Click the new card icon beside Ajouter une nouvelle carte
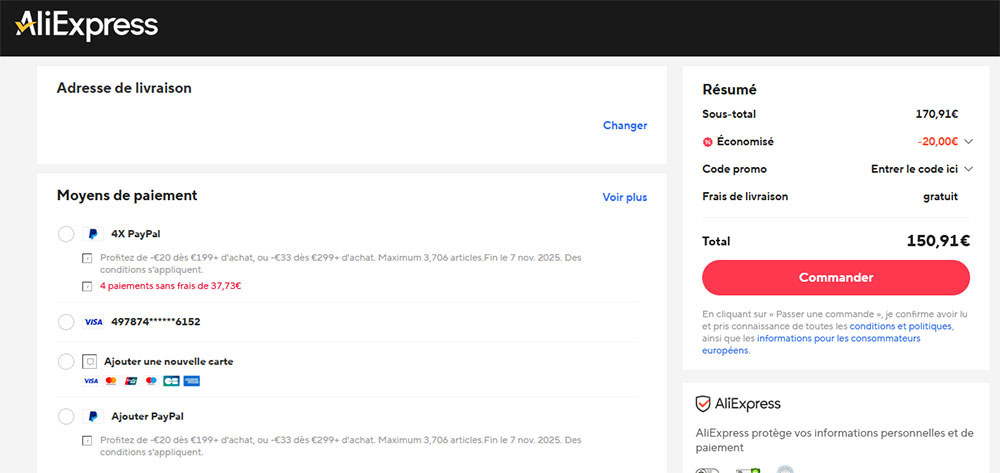 [x=90, y=361]
